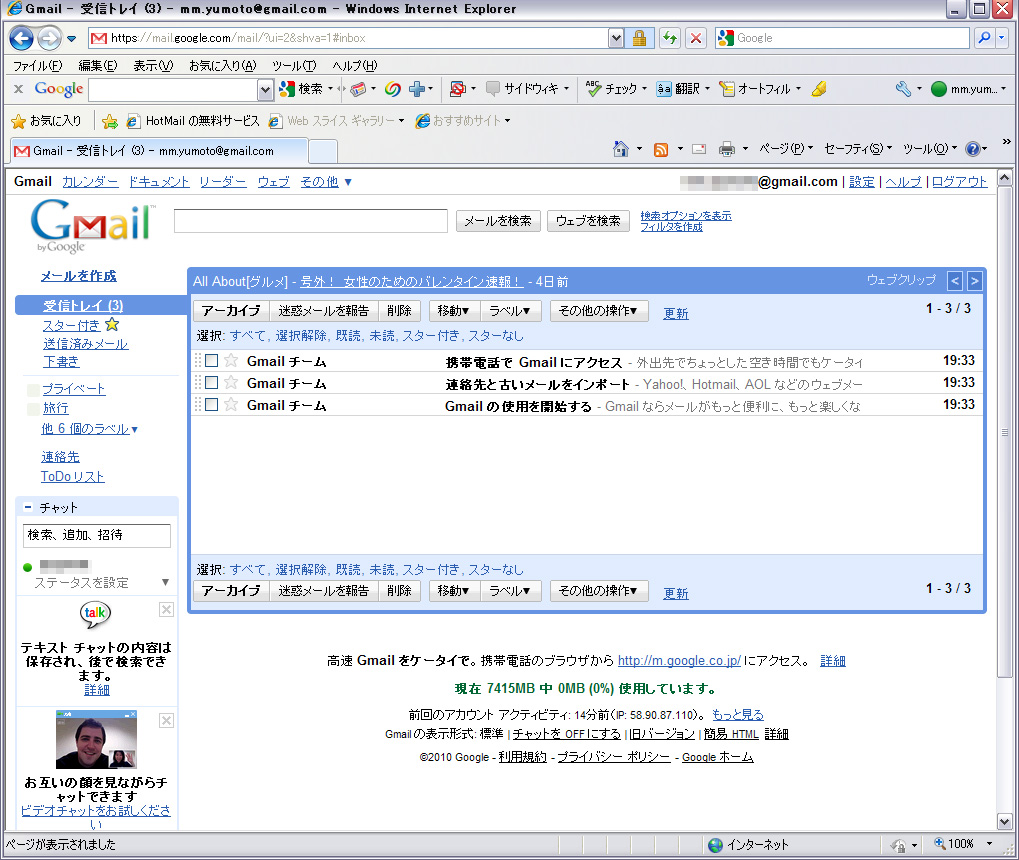Open the 受信トレイ (3) inbox link

click(83, 306)
